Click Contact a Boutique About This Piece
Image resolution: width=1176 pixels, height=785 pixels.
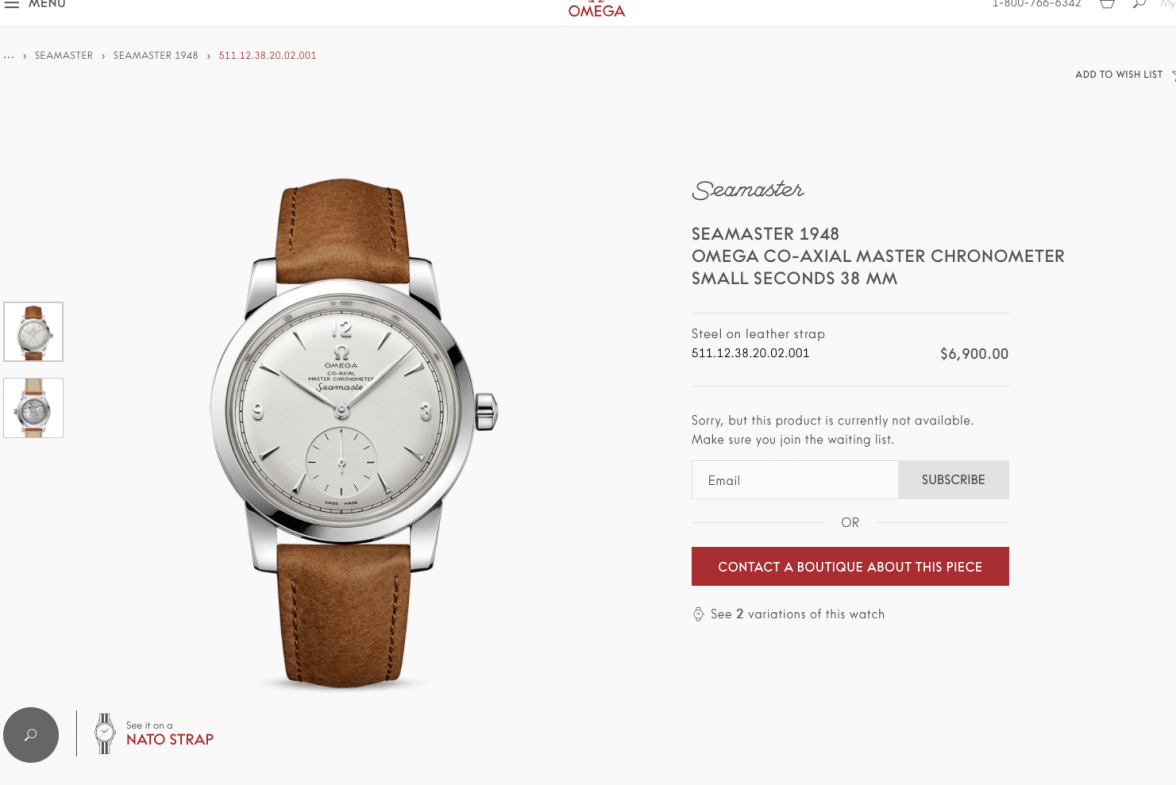[850, 567]
